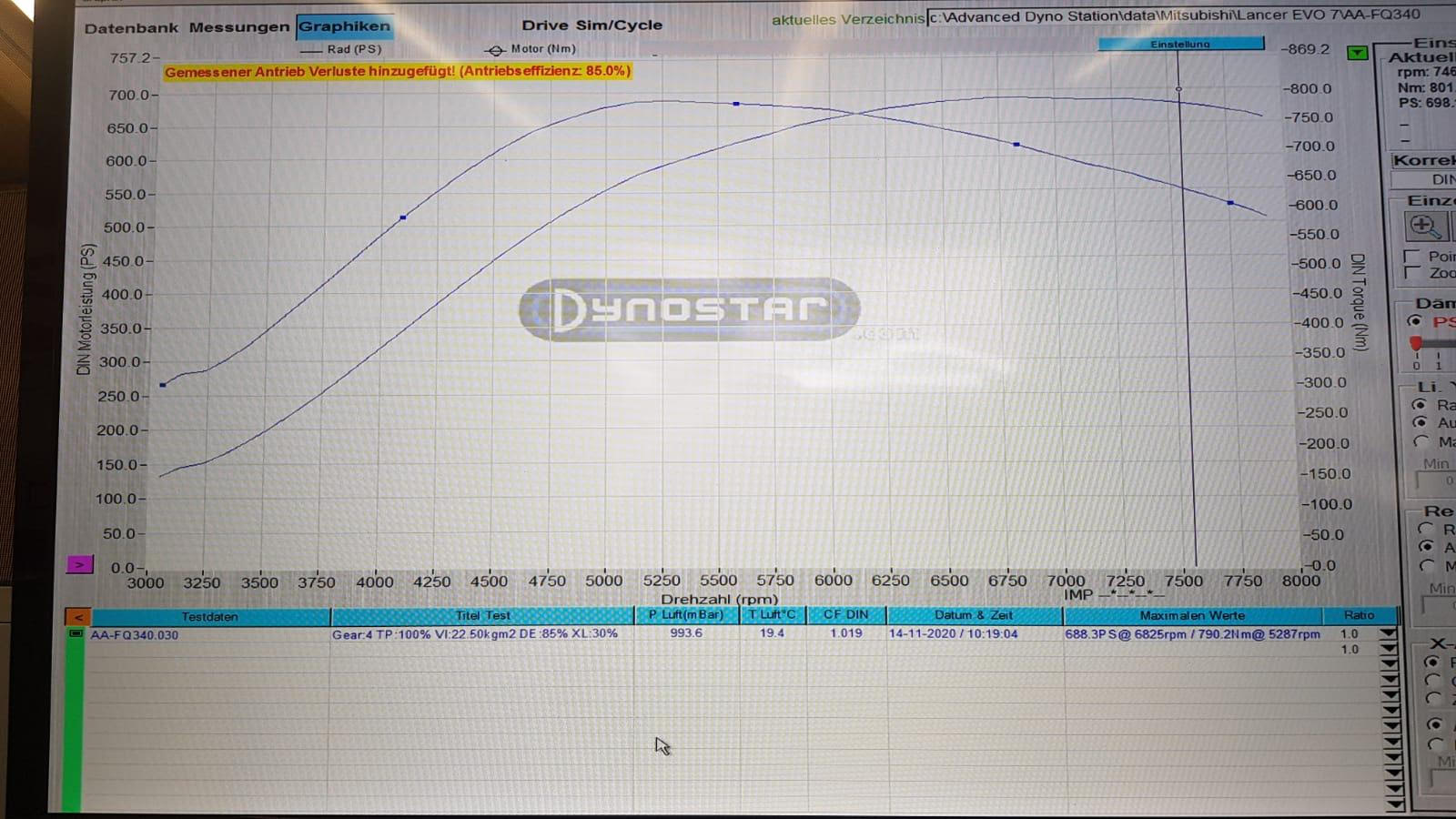Select the 'A' radio button in Re group
Viewport: 1456px width, 819px height.
point(1426,546)
